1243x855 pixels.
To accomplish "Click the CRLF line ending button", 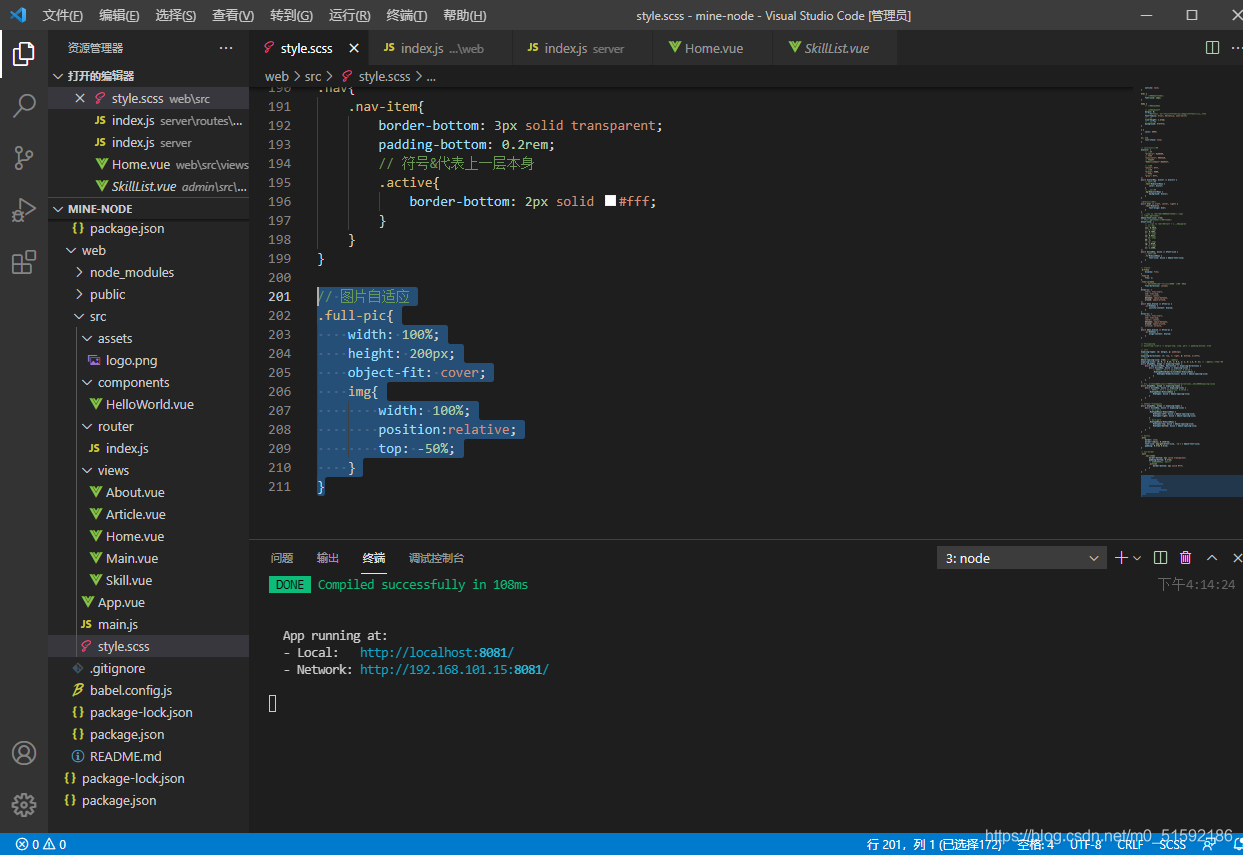I will [x=1130, y=844].
